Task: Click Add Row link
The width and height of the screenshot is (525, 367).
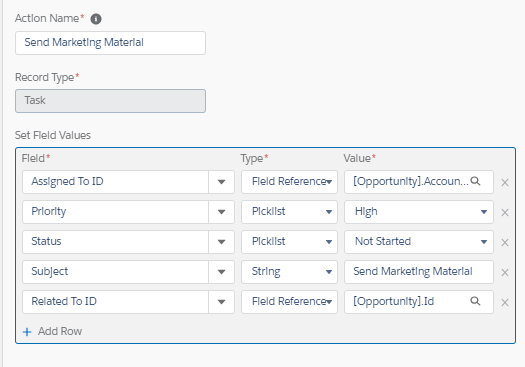Action: pyautogui.click(x=60, y=331)
